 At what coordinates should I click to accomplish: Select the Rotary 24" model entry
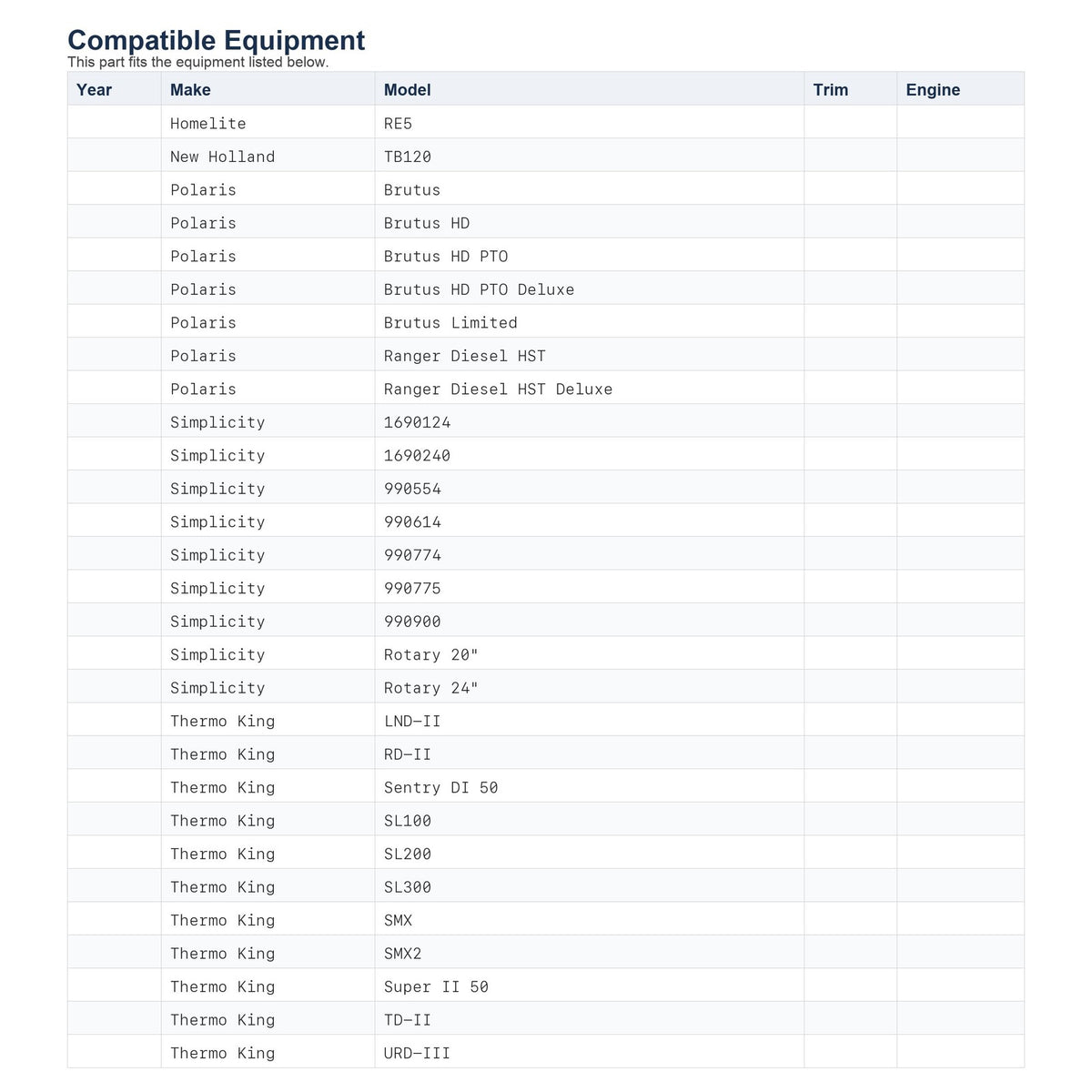430,688
